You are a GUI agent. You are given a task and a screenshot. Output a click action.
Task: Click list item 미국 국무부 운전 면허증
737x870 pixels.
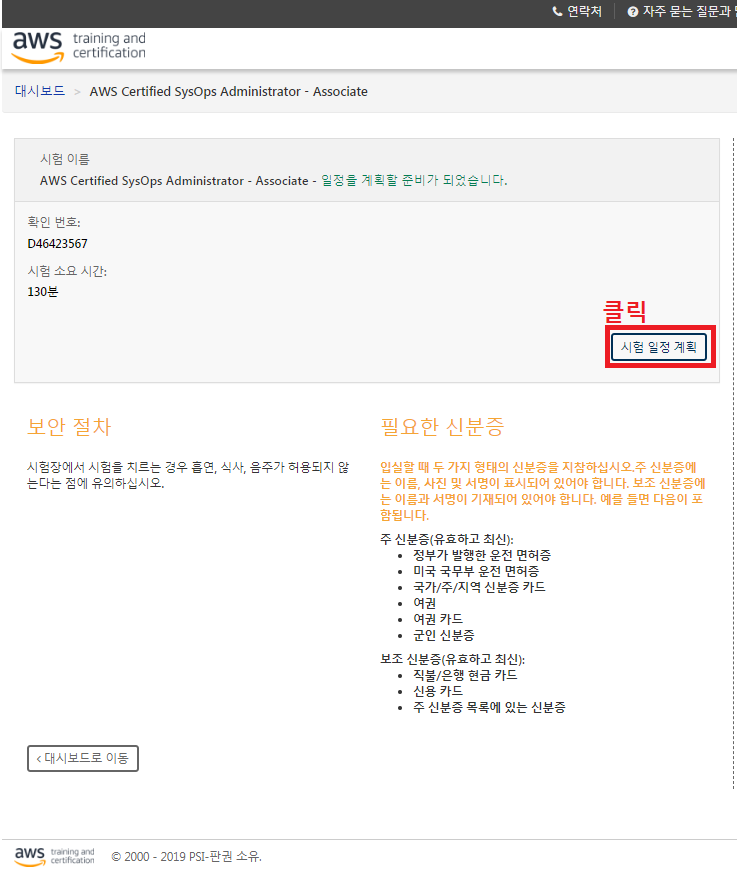[476, 571]
